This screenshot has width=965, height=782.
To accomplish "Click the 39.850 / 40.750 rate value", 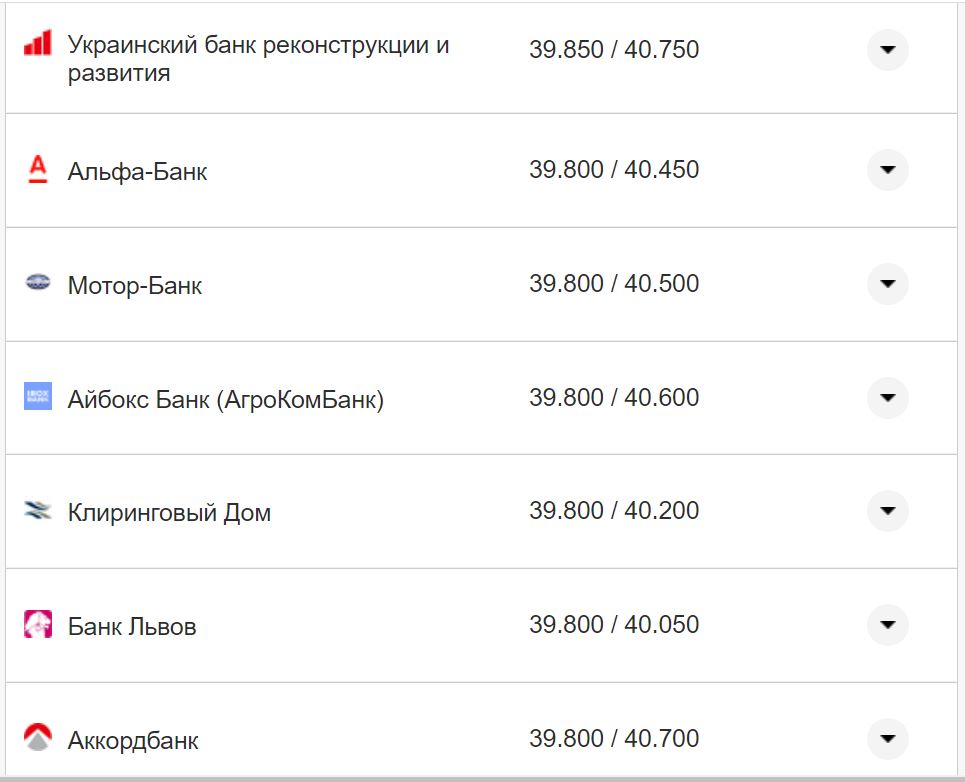I will [616, 48].
